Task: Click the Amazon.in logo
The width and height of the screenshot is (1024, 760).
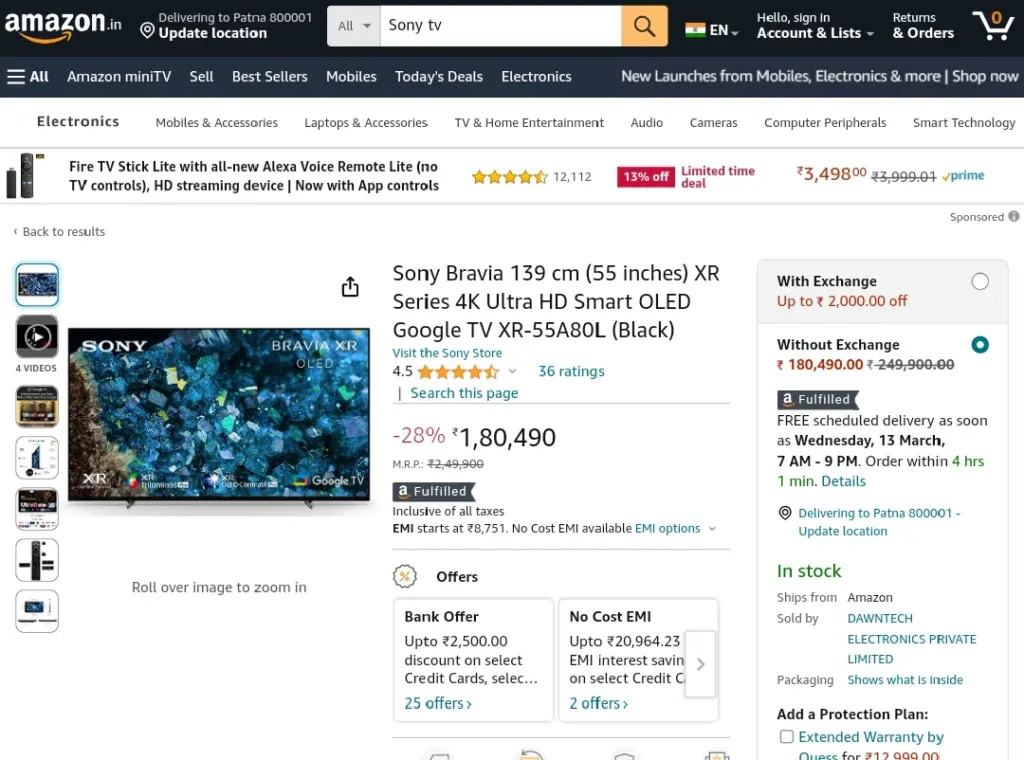Action: 63,25
